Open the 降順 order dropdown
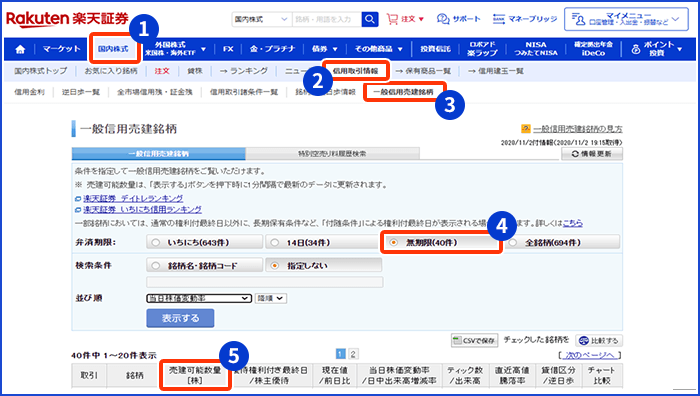Image resolution: width=700 pixels, height=396 pixels. (x=271, y=298)
